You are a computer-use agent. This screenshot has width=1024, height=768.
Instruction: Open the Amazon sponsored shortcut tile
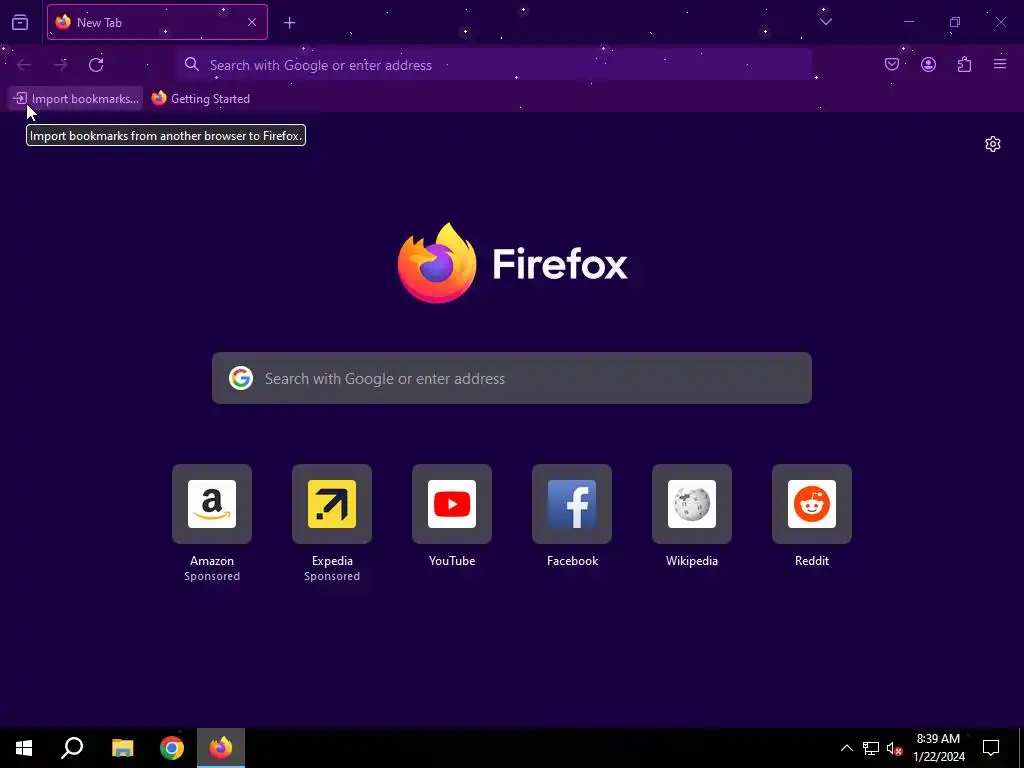tap(212, 504)
